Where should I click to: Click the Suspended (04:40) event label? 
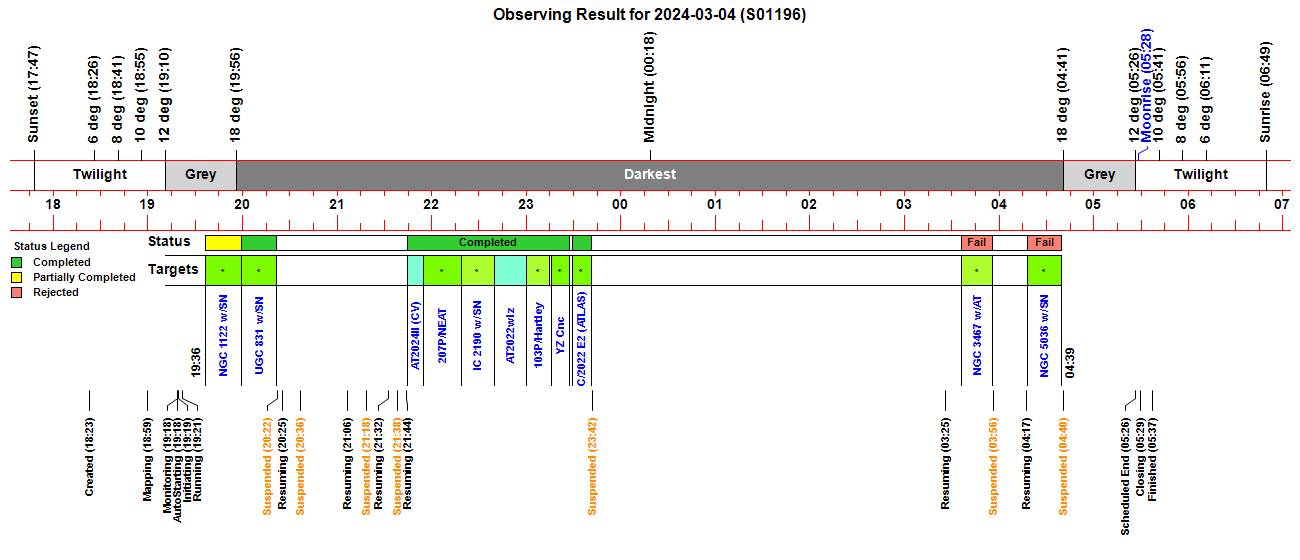tap(1064, 466)
